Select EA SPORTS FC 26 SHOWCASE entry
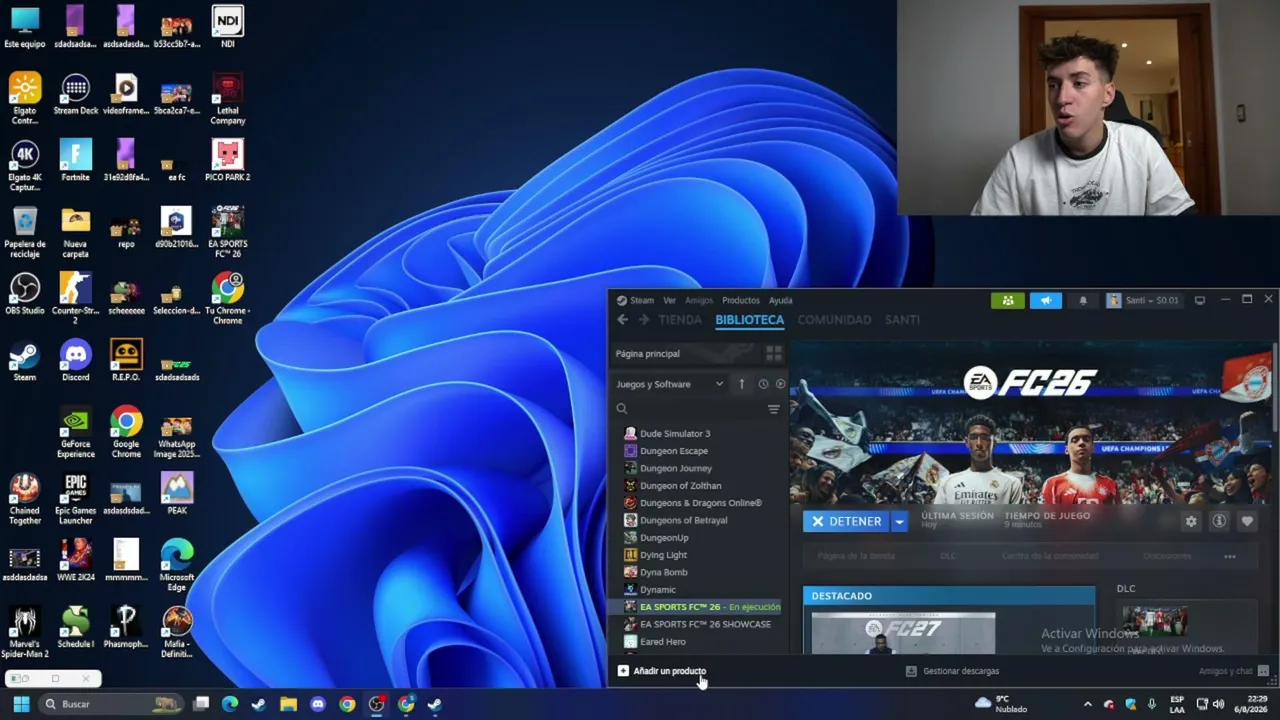Viewport: 1280px width, 720px height. [x=705, y=624]
